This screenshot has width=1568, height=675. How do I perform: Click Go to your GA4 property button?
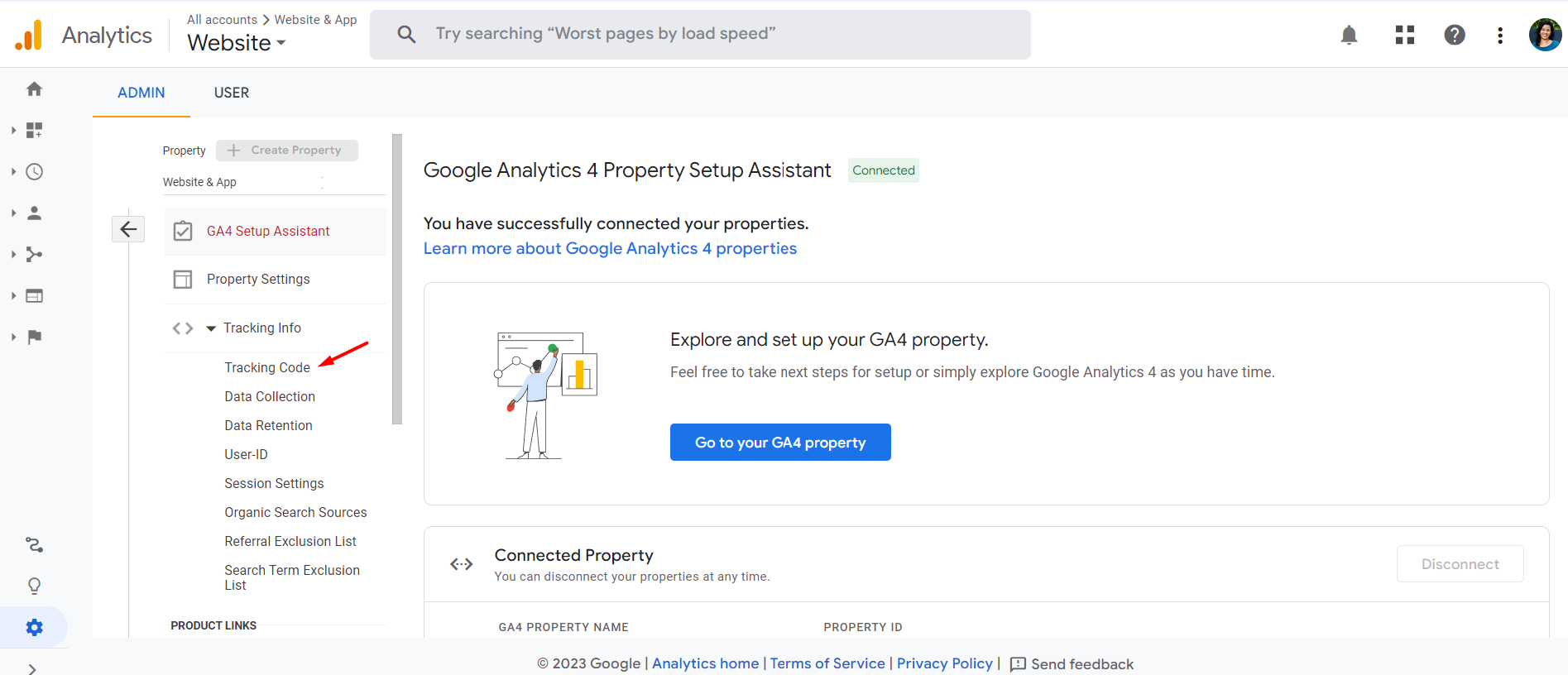(780, 443)
